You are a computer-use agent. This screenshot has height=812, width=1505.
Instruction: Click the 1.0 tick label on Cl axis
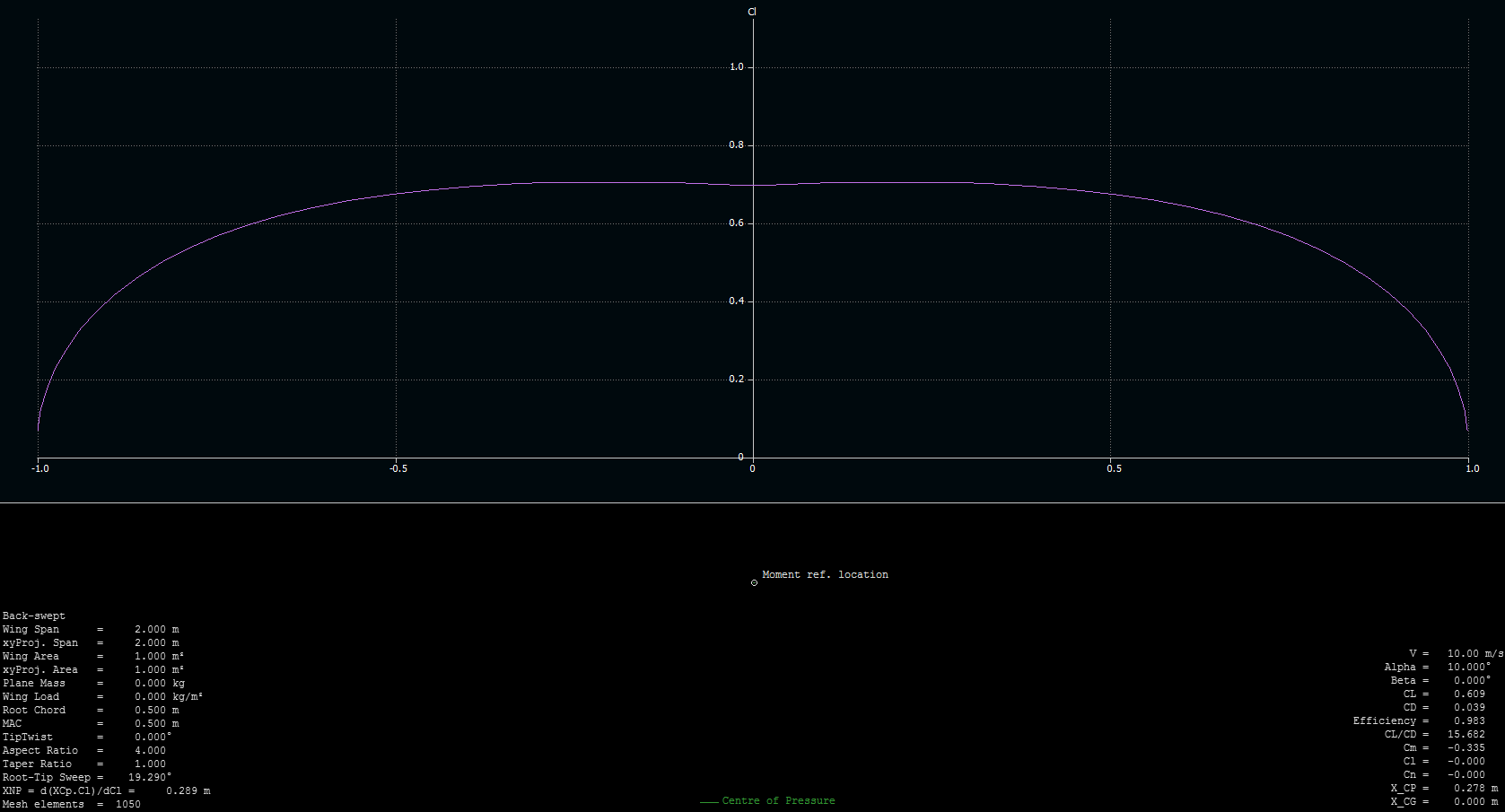tap(737, 67)
